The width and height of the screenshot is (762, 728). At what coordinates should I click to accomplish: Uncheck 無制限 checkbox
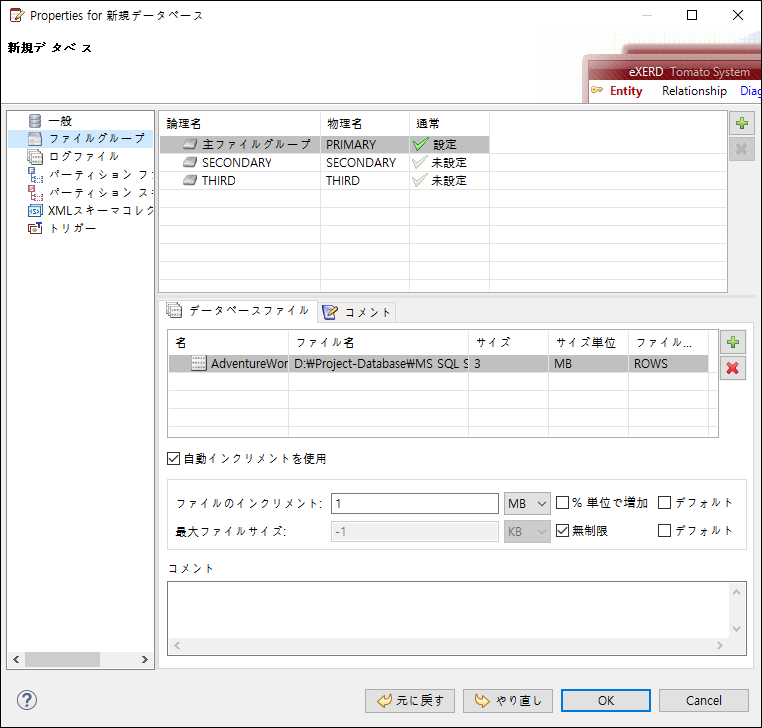[x=562, y=530]
